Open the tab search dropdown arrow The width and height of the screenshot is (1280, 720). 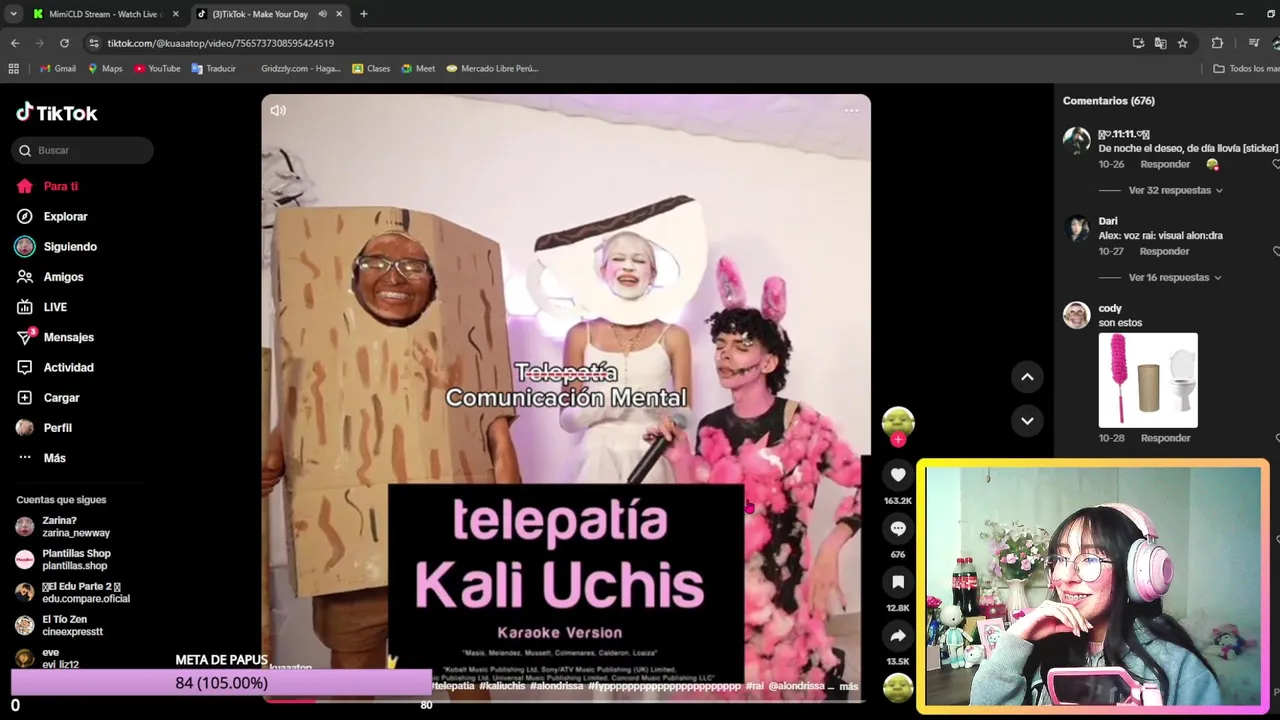click(13, 14)
